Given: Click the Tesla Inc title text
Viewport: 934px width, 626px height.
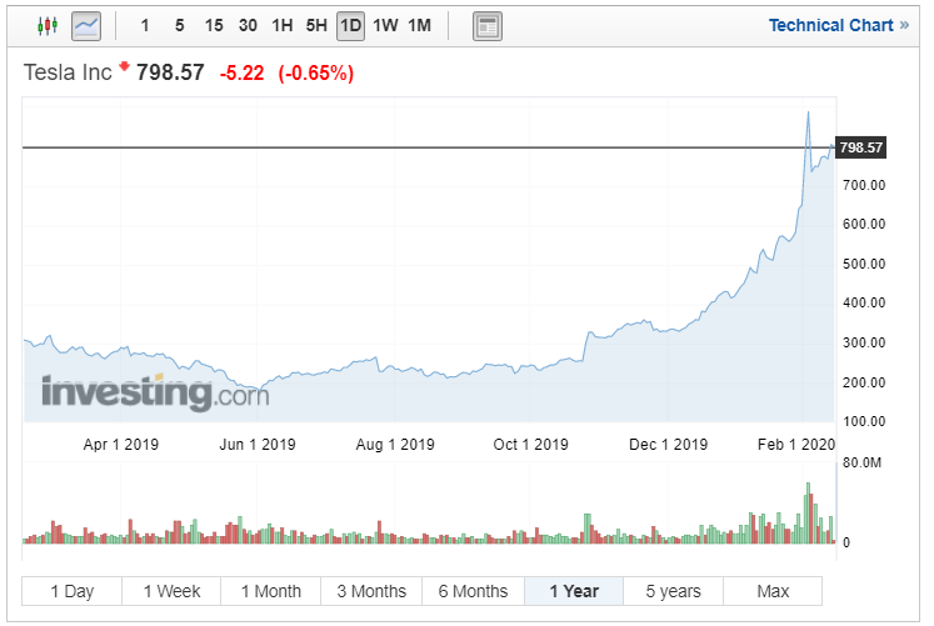Looking at the screenshot, I should pos(67,73).
